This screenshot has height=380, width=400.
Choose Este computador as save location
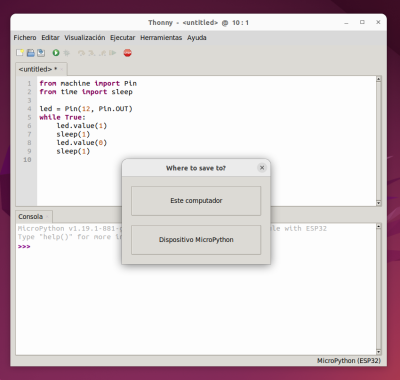196,201
